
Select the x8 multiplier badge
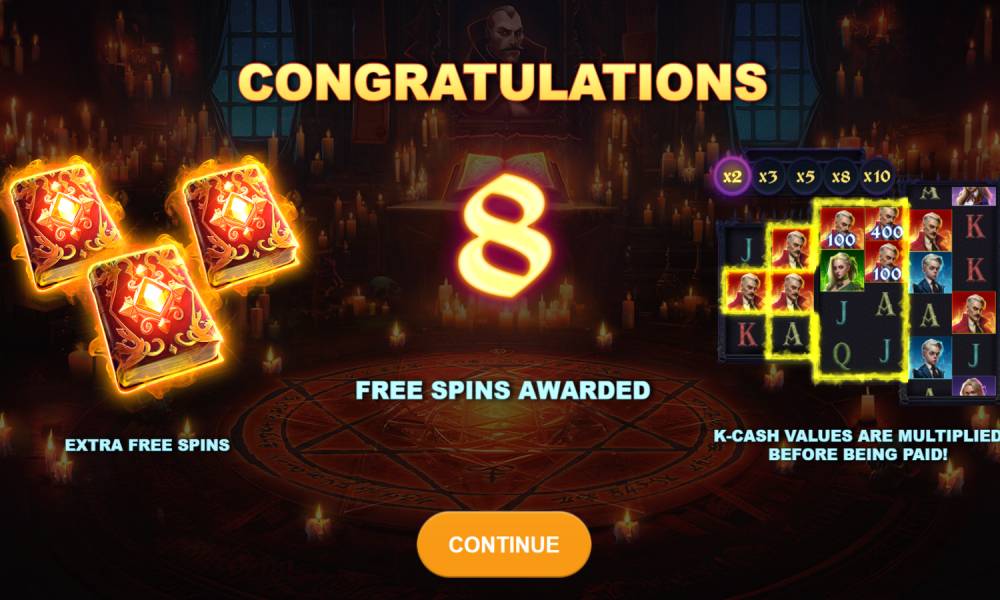841,176
